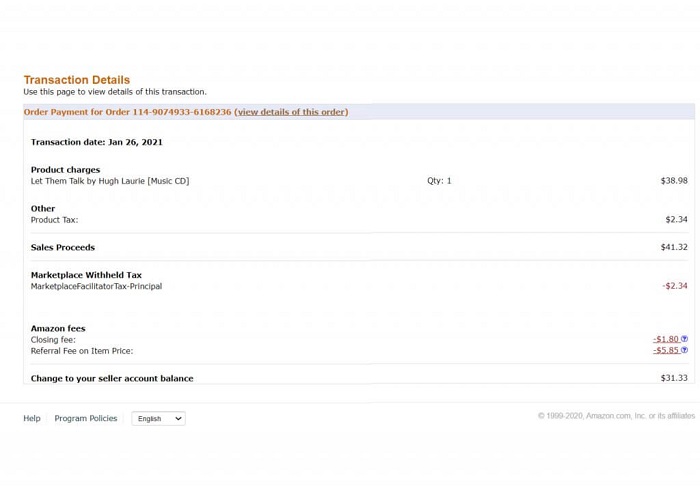Click the -$5.85 referral fee link
This screenshot has width=700, height=494.
point(666,350)
